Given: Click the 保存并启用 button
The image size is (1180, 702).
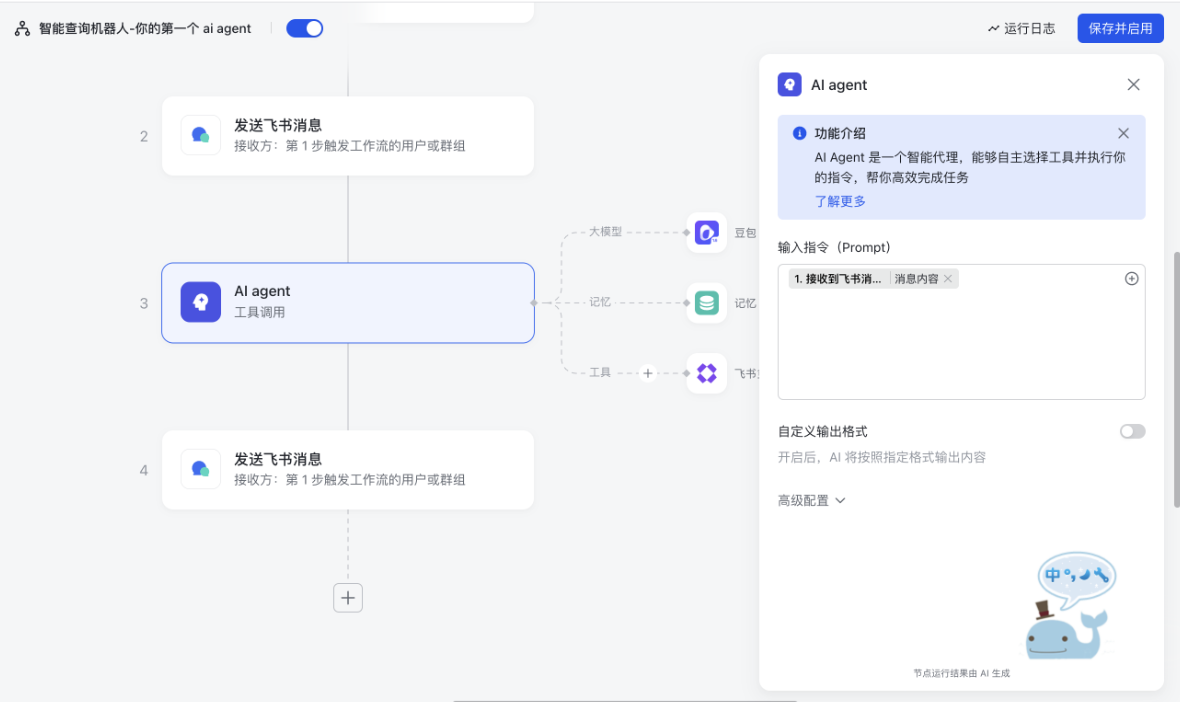Looking at the screenshot, I should (1120, 28).
